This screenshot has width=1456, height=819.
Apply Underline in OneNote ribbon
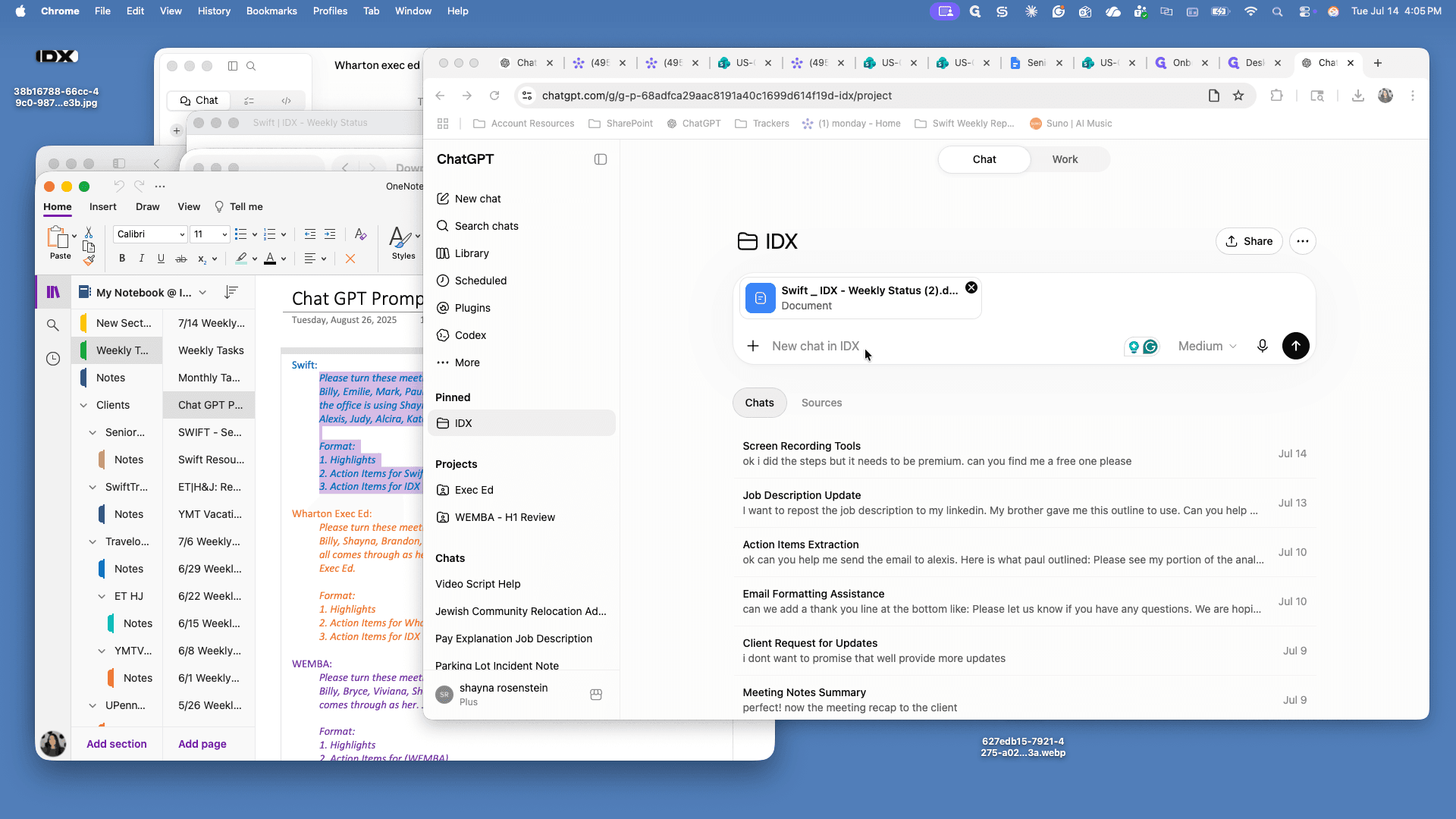coord(161,259)
